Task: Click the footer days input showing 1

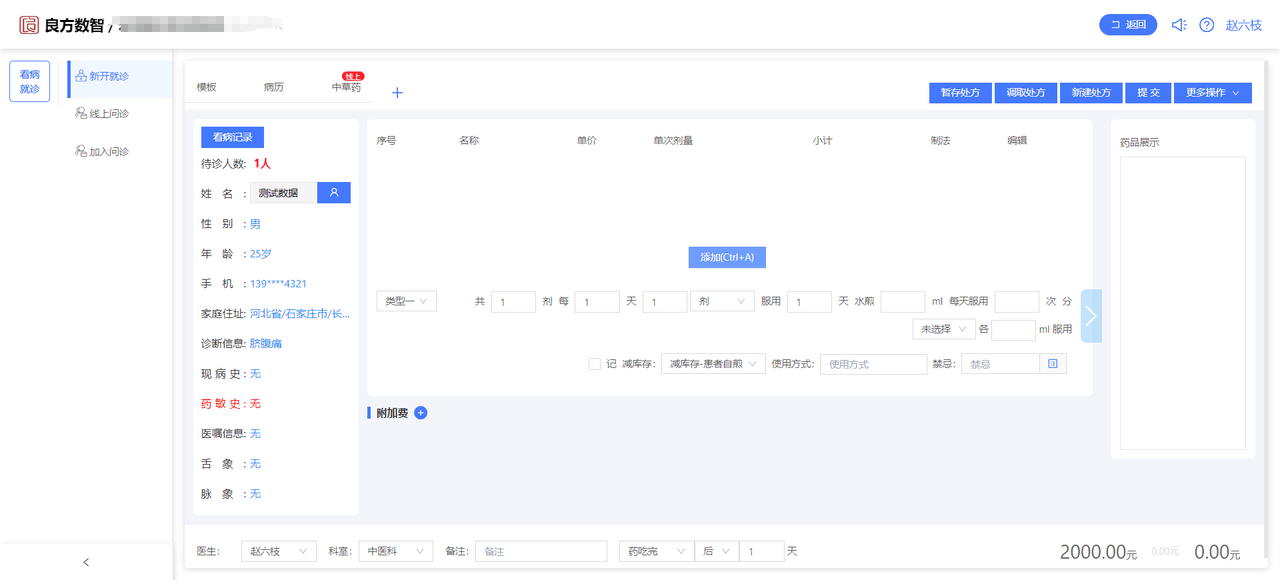Action: pyautogui.click(x=762, y=551)
